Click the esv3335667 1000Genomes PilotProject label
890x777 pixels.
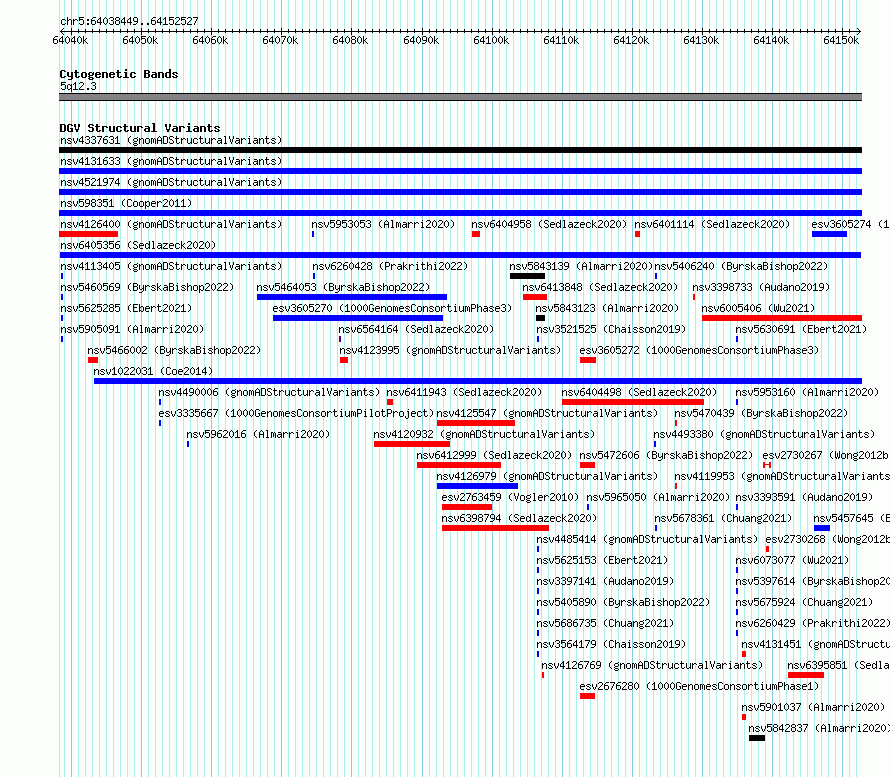tap(296, 413)
